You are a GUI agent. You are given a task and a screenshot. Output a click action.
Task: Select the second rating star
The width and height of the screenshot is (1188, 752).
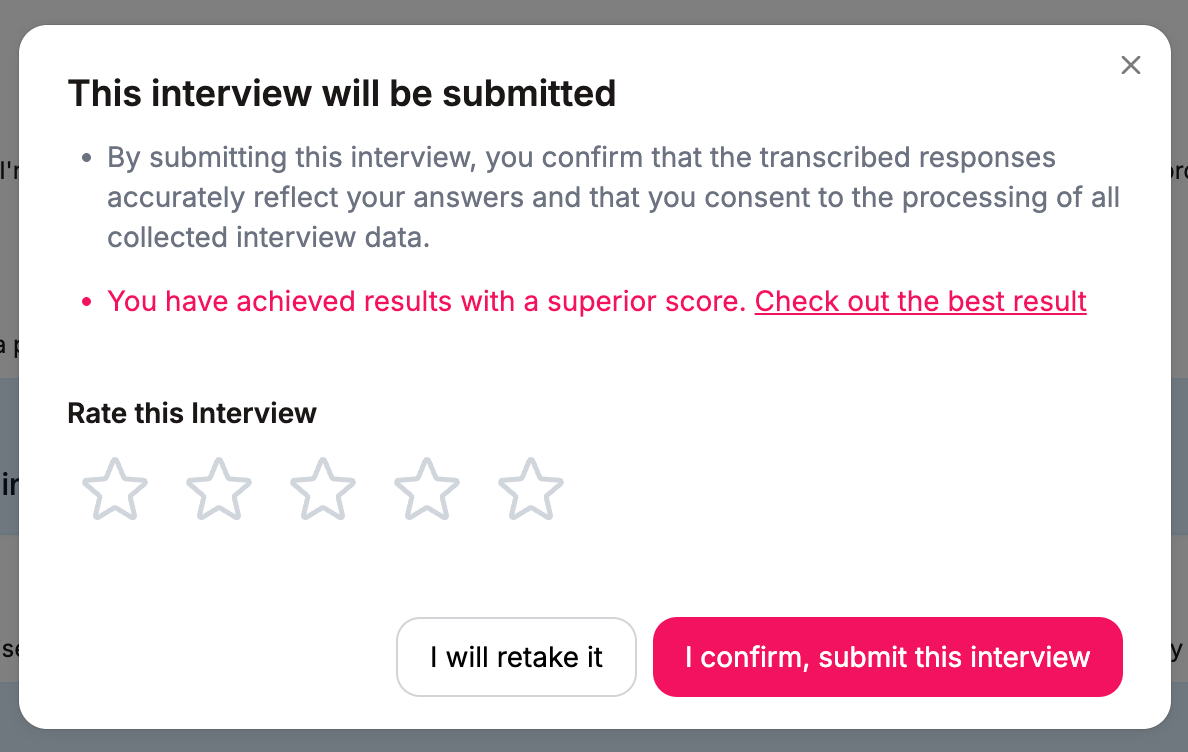click(x=219, y=488)
